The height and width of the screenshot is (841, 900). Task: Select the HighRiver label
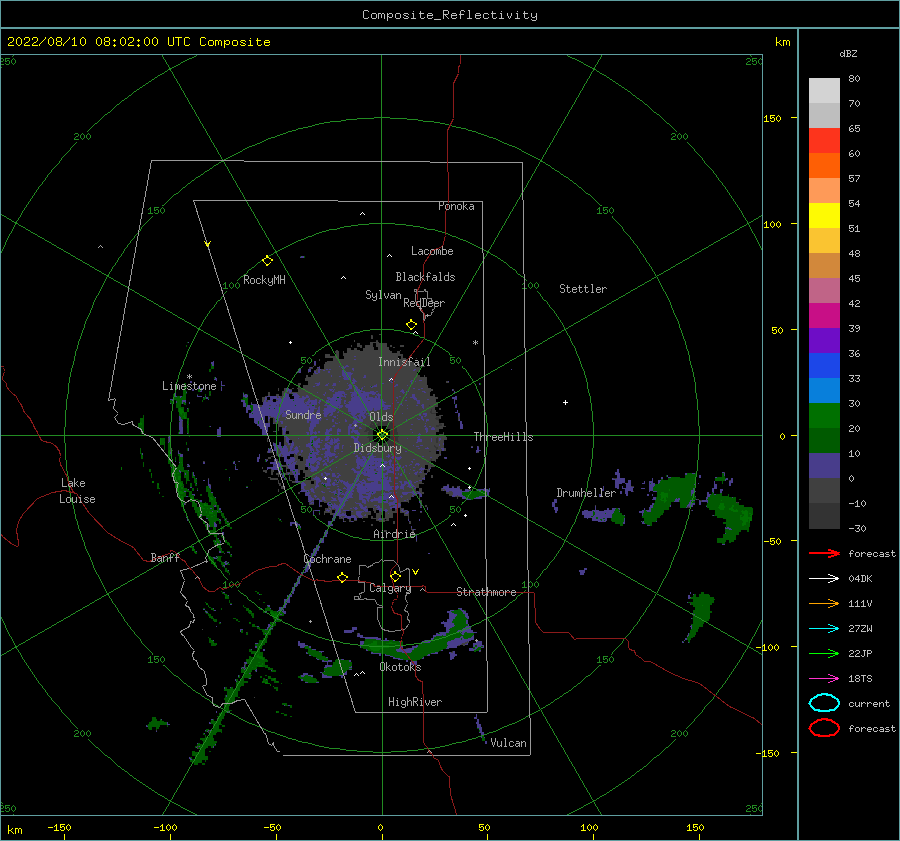tap(415, 702)
